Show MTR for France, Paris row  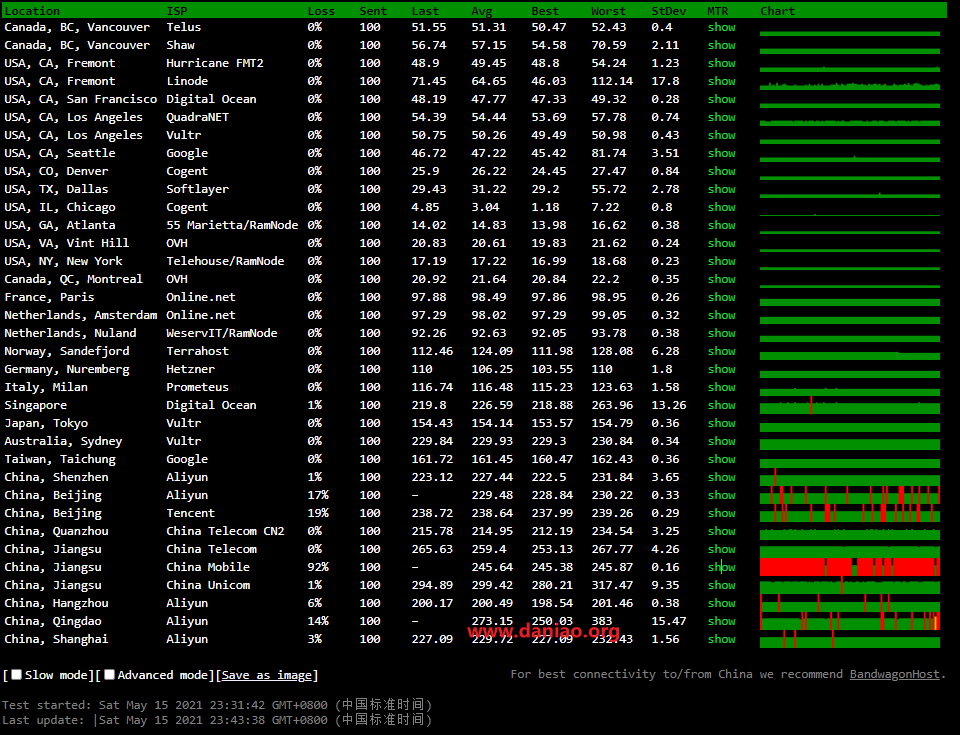coord(721,297)
